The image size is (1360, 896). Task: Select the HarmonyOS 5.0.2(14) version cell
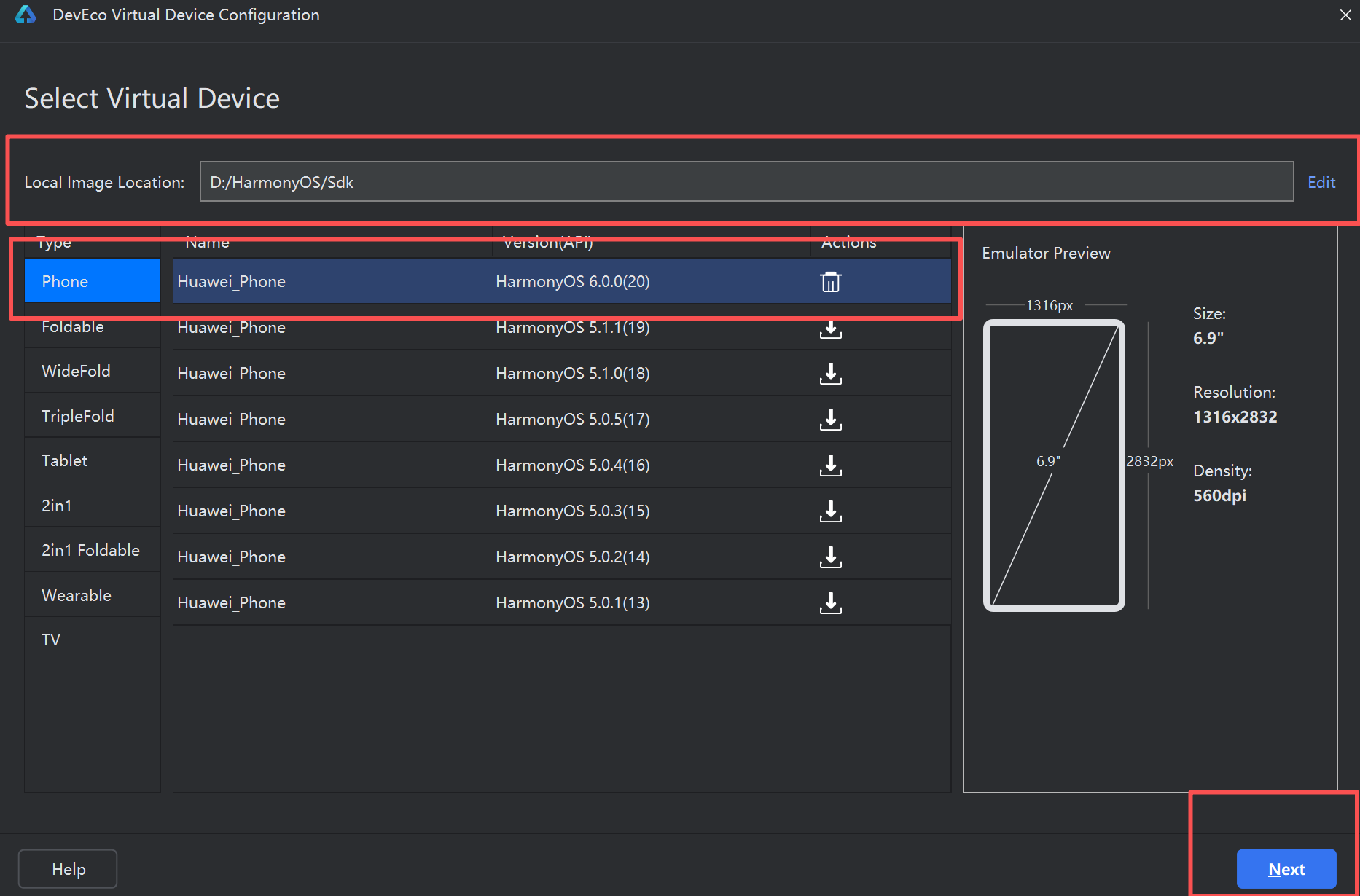572,557
